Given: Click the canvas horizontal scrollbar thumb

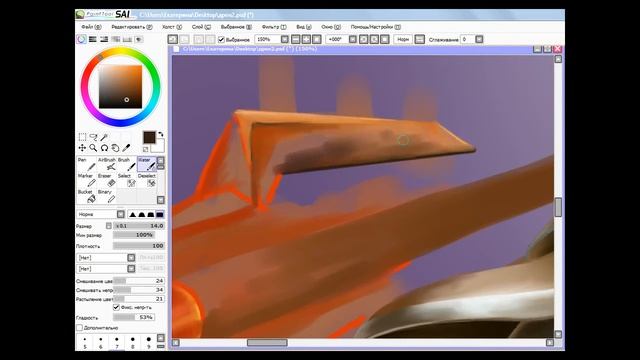Looking at the screenshot, I should coord(267,342).
